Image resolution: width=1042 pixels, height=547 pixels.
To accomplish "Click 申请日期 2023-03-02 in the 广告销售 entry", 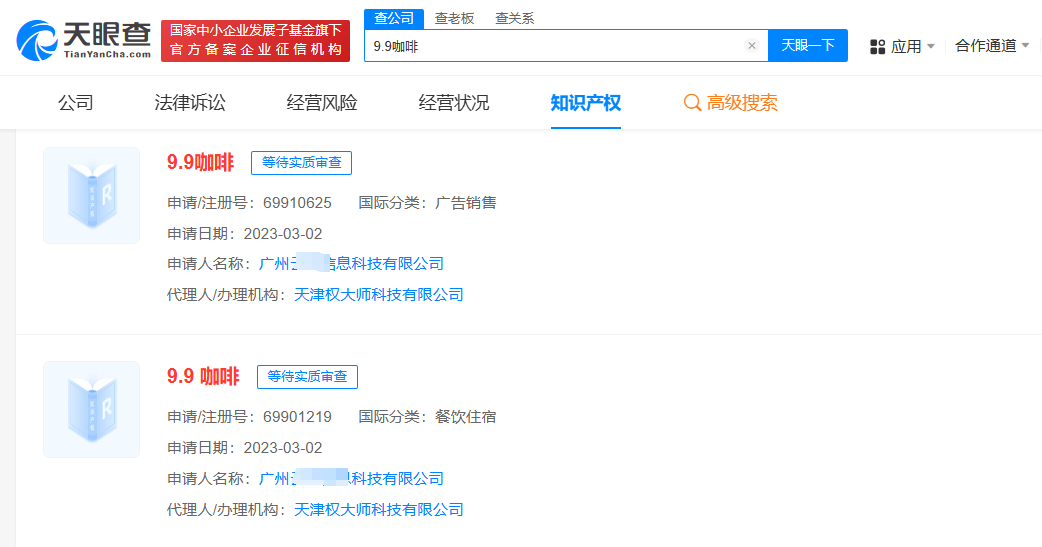I will point(245,234).
